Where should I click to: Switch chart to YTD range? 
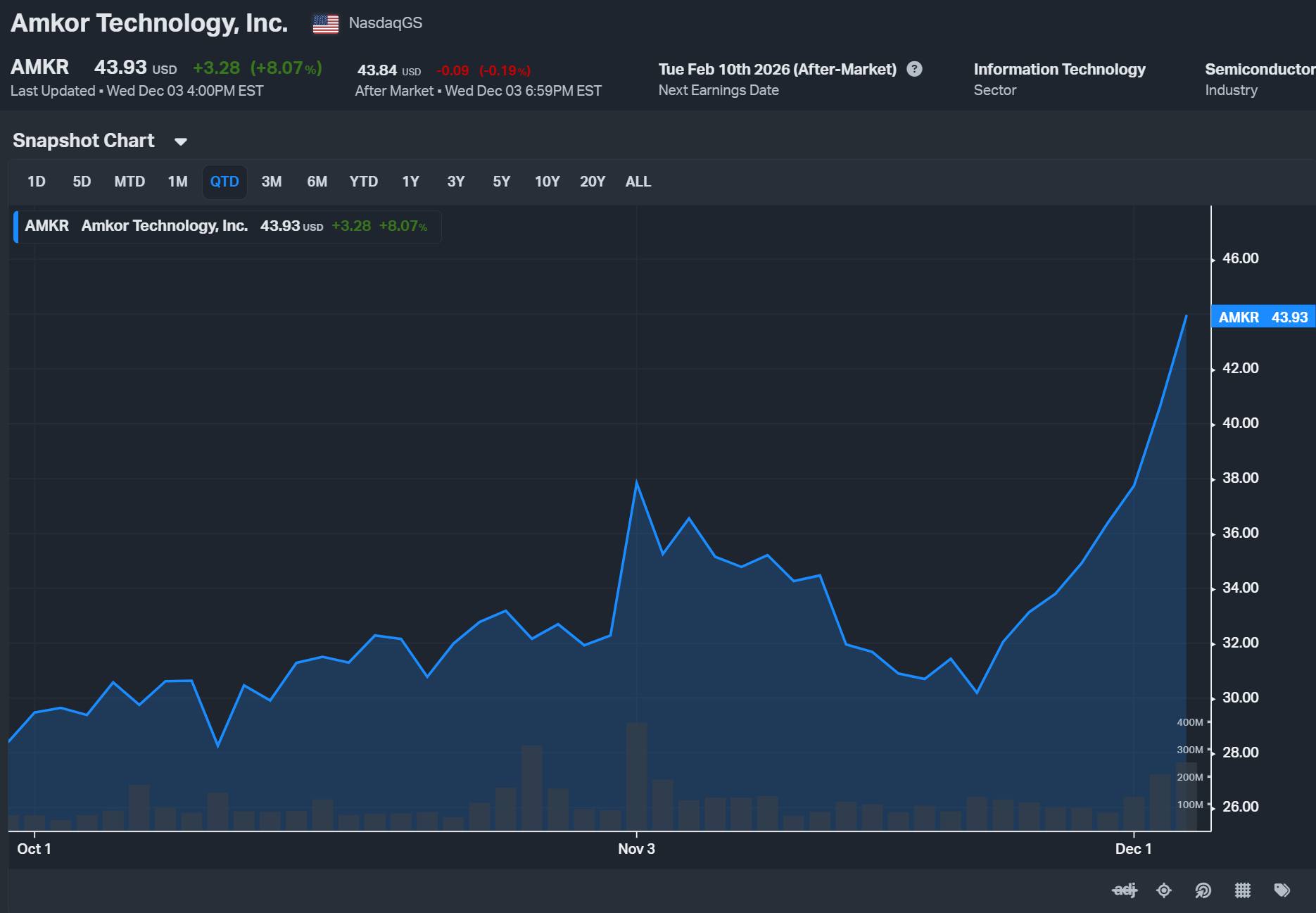click(364, 182)
